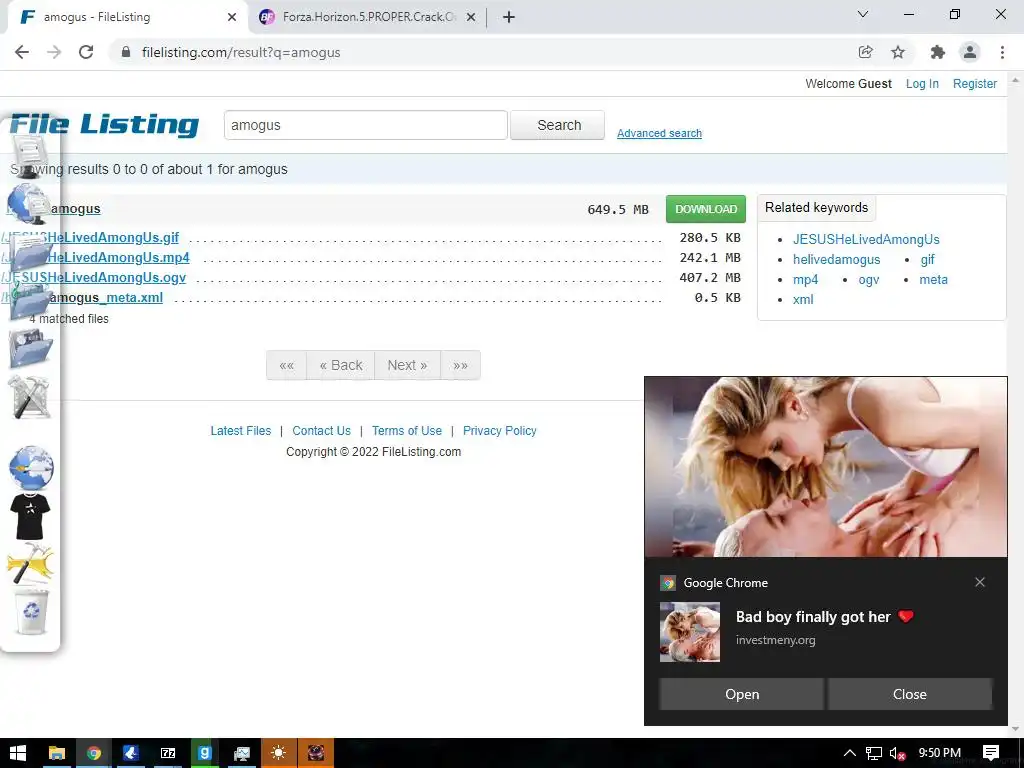Image resolution: width=1024 pixels, height=768 pixels.
Task: Open a new browser tab
Action: pos(509,17)
